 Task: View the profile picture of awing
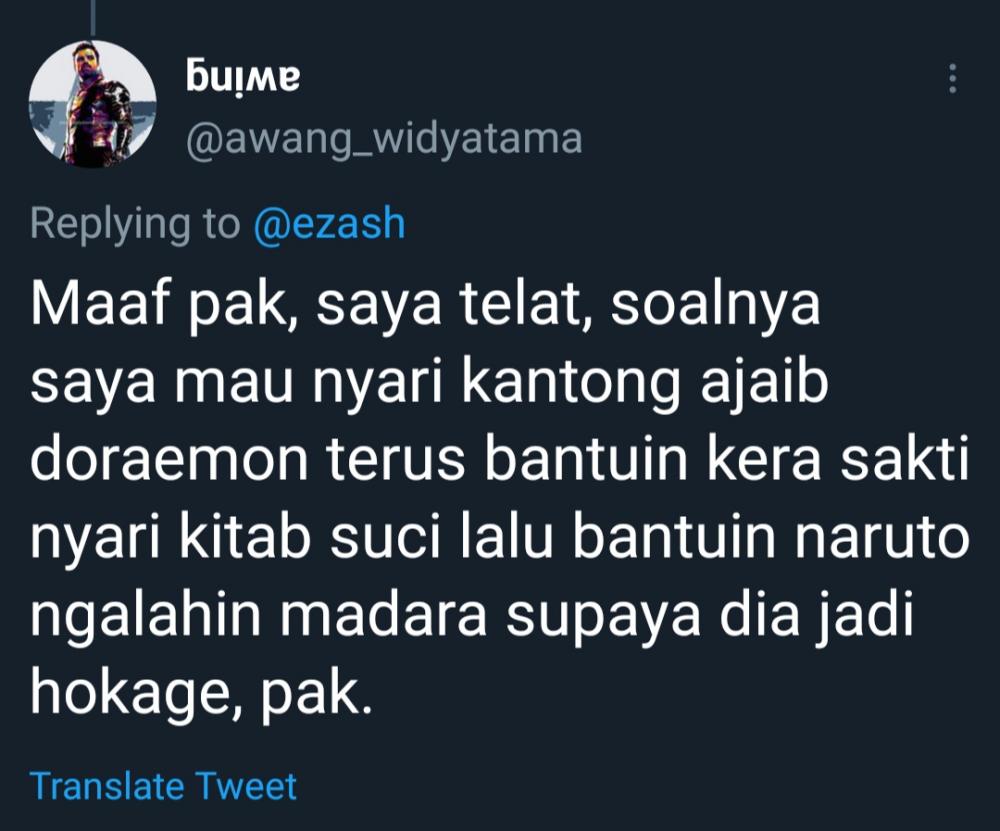point(92,104)
